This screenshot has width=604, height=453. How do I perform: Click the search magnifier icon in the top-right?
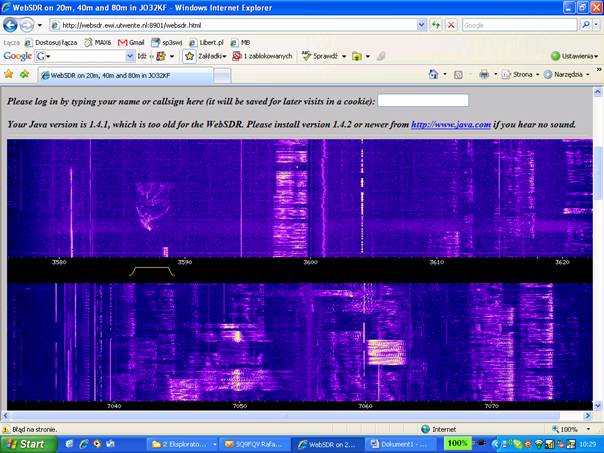point(585,25)
